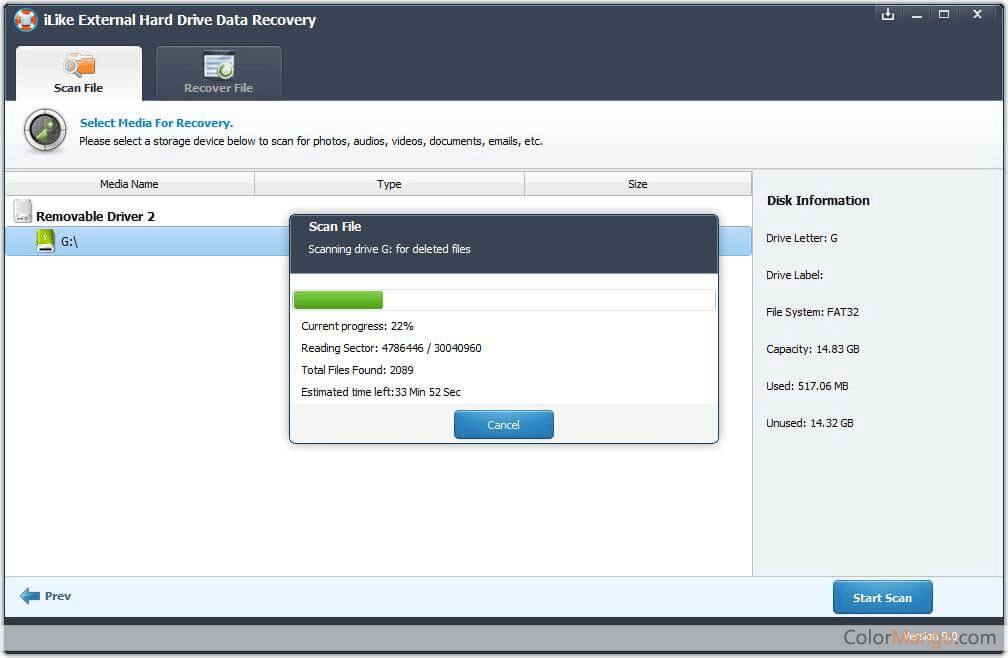
Task: Click the 'Current progress: 22%' text
Action: 357,326
